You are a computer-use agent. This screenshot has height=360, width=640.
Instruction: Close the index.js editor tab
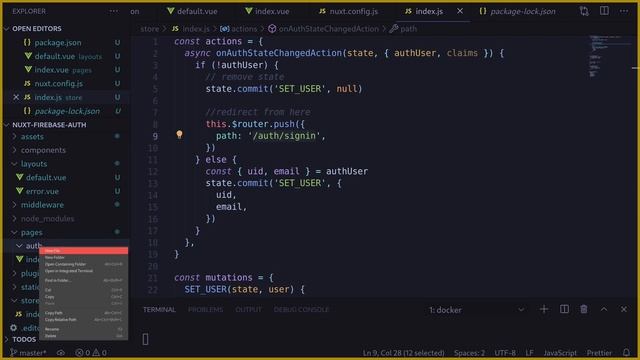pyautogui.click(x=460, y=11)
